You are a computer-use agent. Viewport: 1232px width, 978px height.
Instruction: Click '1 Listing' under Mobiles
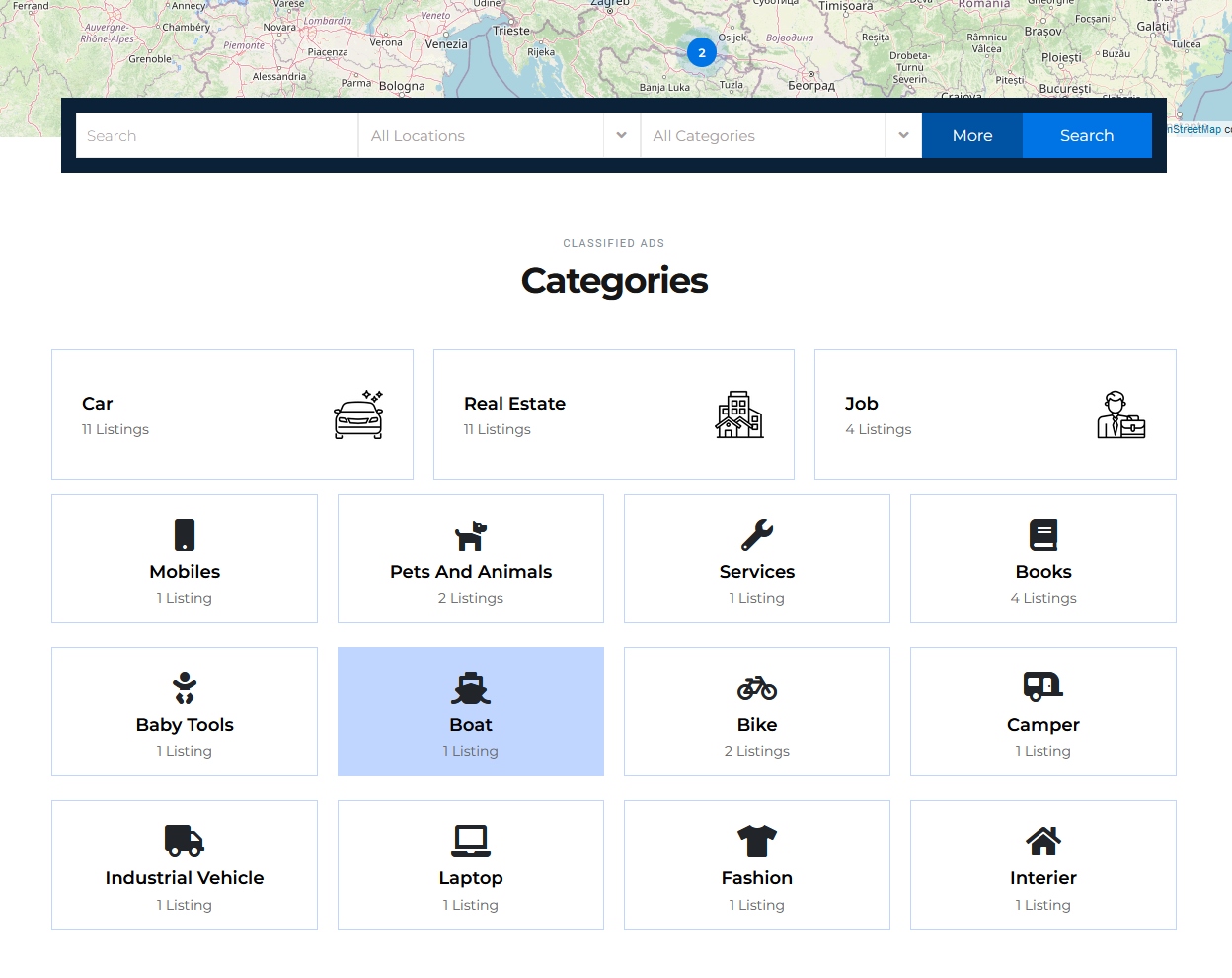point(185,598)
